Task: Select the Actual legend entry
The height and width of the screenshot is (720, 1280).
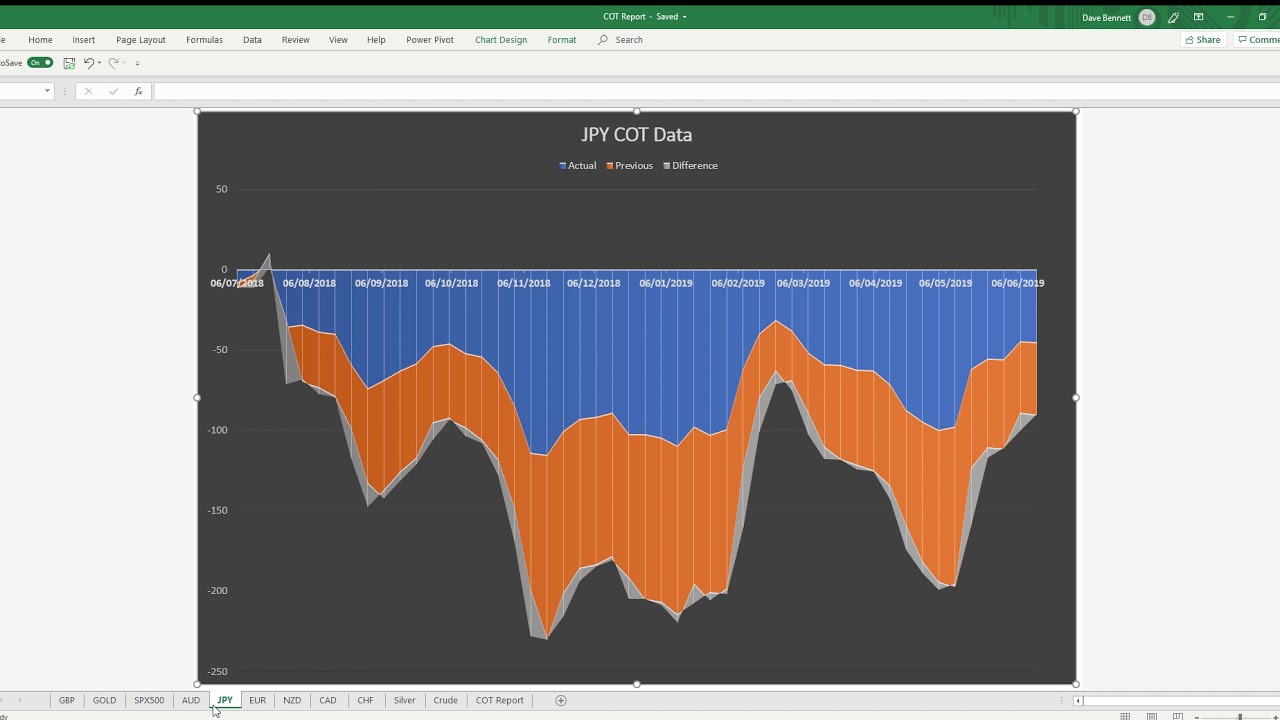Action: 578,166
